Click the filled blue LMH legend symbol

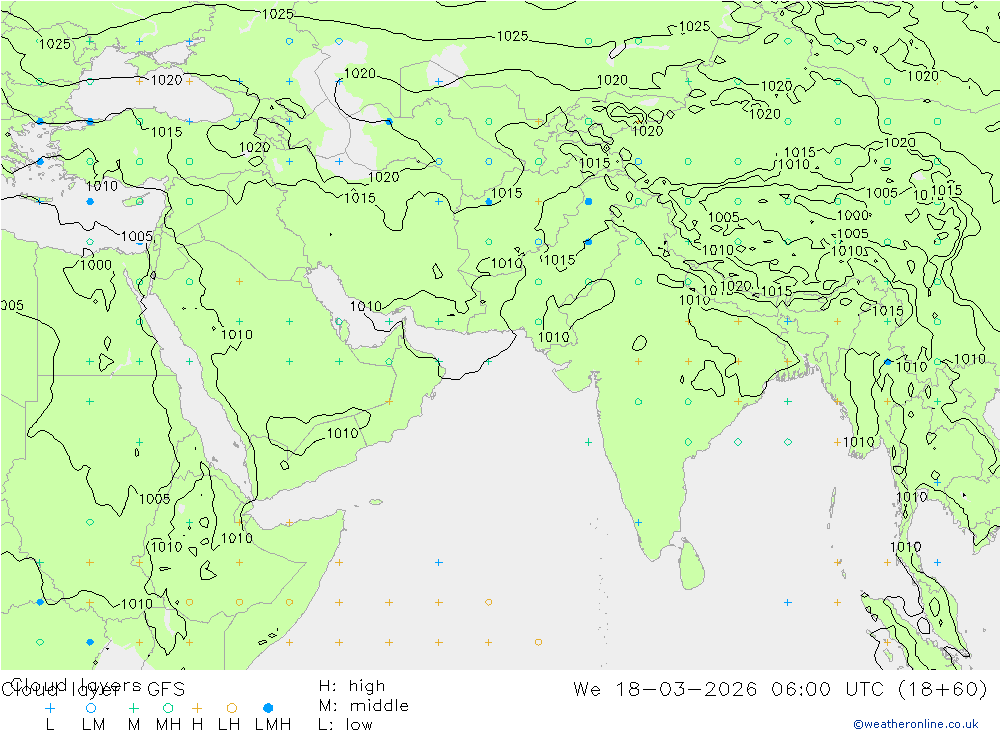pyautogui.click(x=268, y=708)
